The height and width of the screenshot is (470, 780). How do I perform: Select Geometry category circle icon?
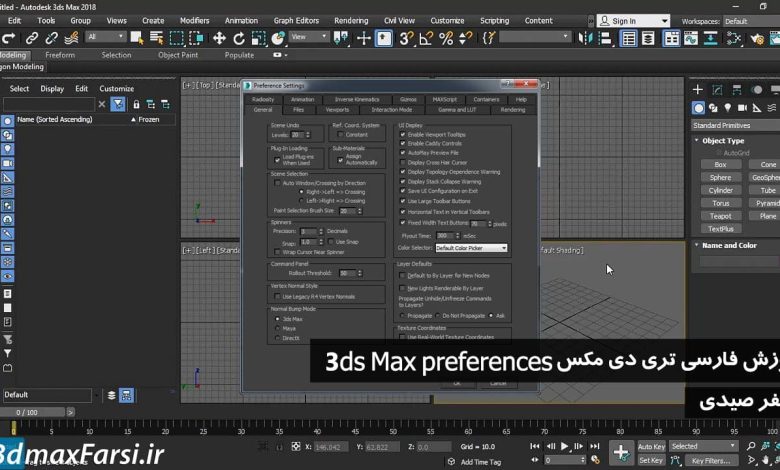pyautogui.click(x=698, y=108)
